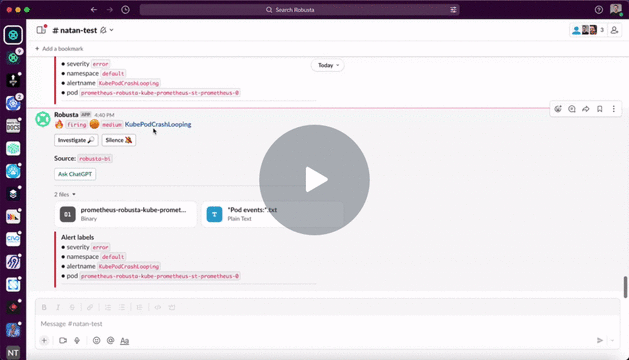
Task: View channel members list
Action: 589,30
